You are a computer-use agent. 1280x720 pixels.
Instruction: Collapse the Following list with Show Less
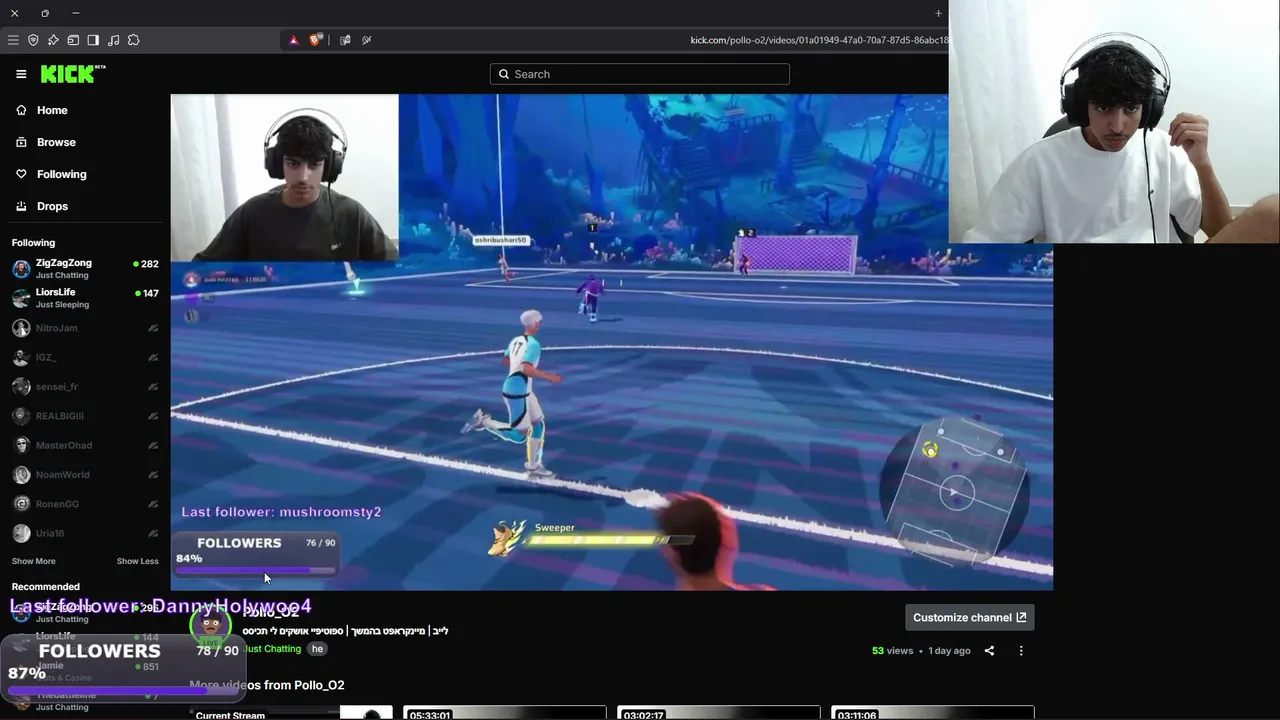[x=138, y=561]
